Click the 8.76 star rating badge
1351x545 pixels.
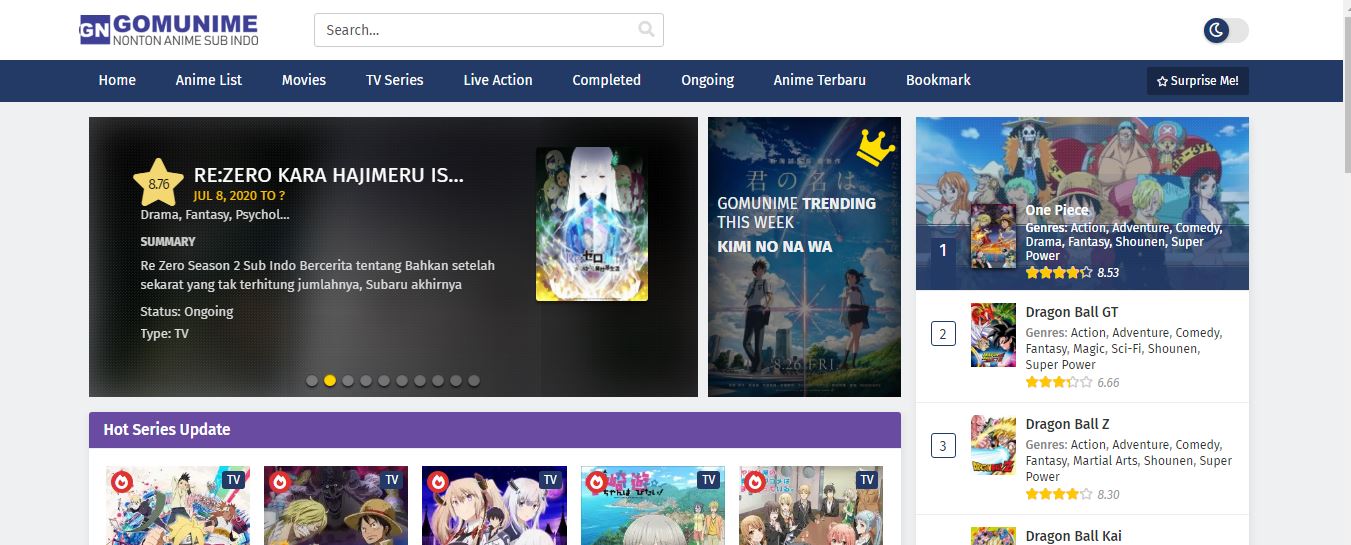click(158, 183)
